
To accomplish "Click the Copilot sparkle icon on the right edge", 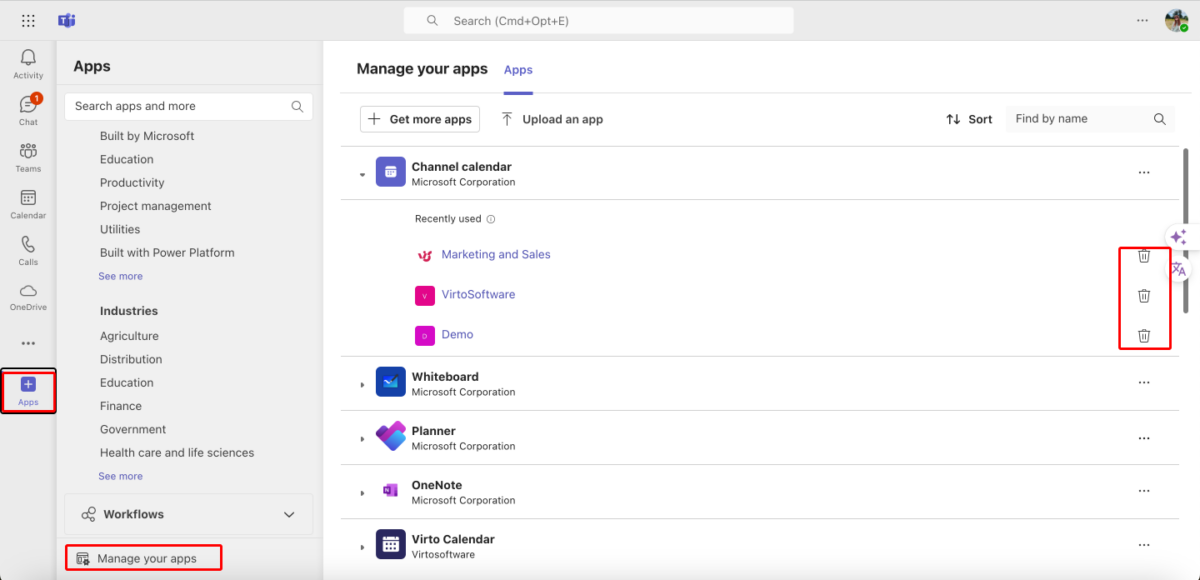I will click(1179, 237).
